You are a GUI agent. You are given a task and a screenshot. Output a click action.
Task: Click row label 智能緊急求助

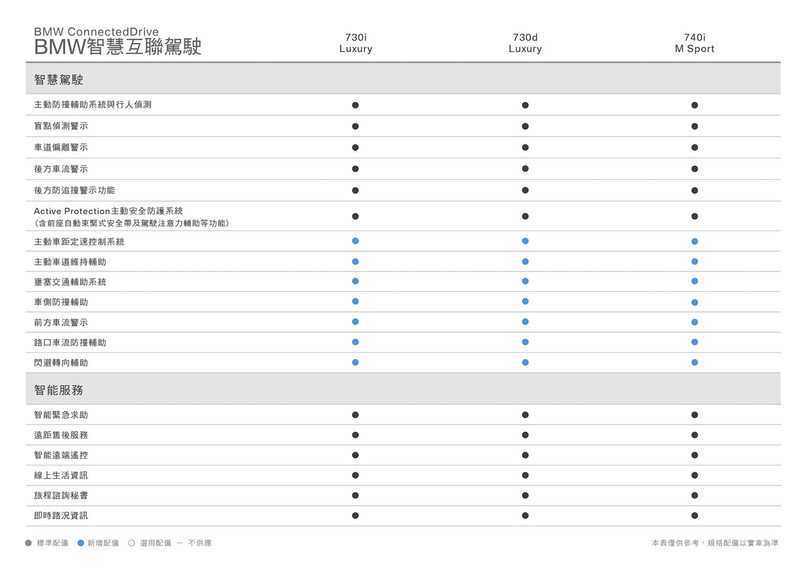point(61,415)
